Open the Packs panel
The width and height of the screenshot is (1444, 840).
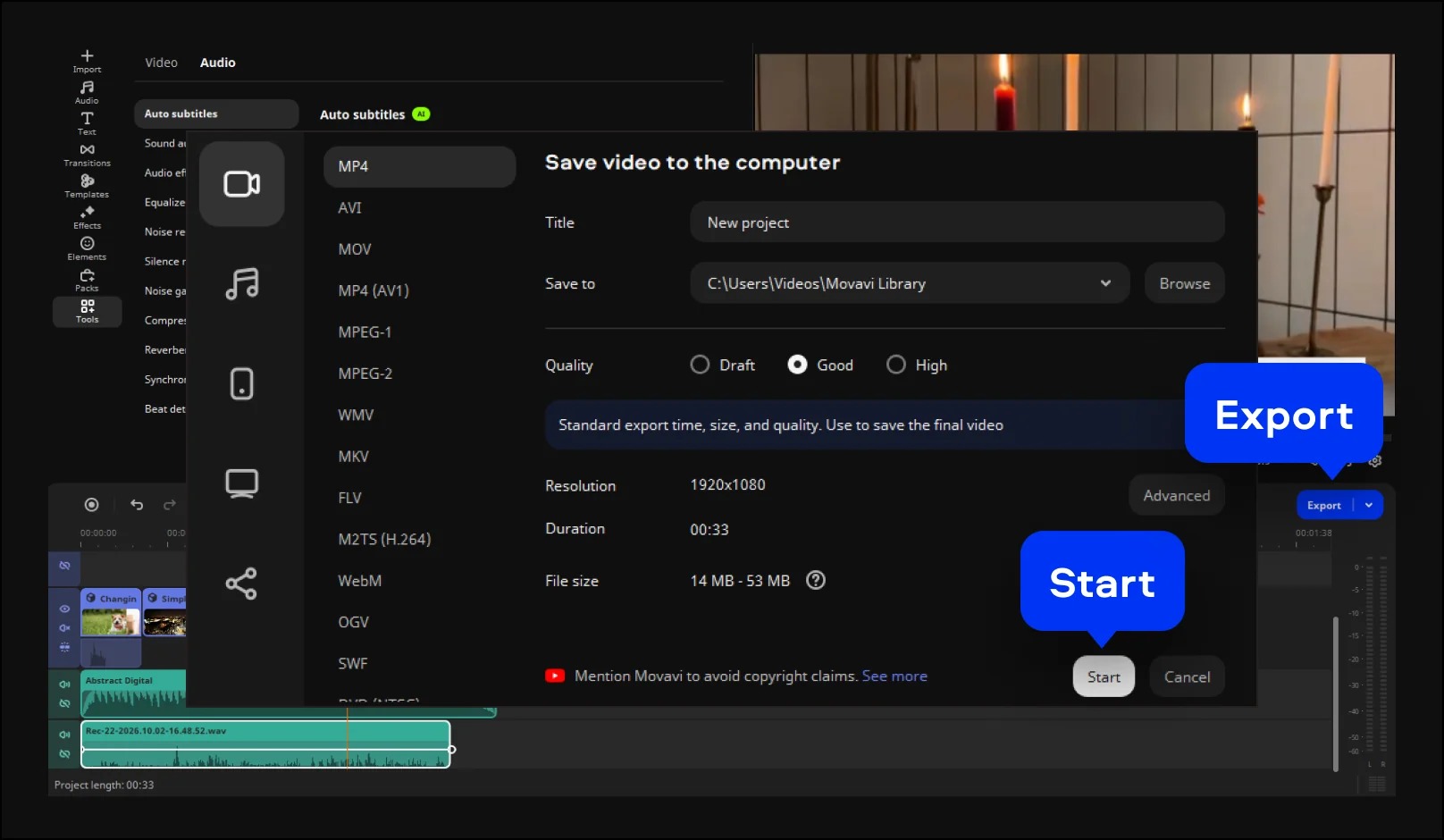click(x=87, y=280)
